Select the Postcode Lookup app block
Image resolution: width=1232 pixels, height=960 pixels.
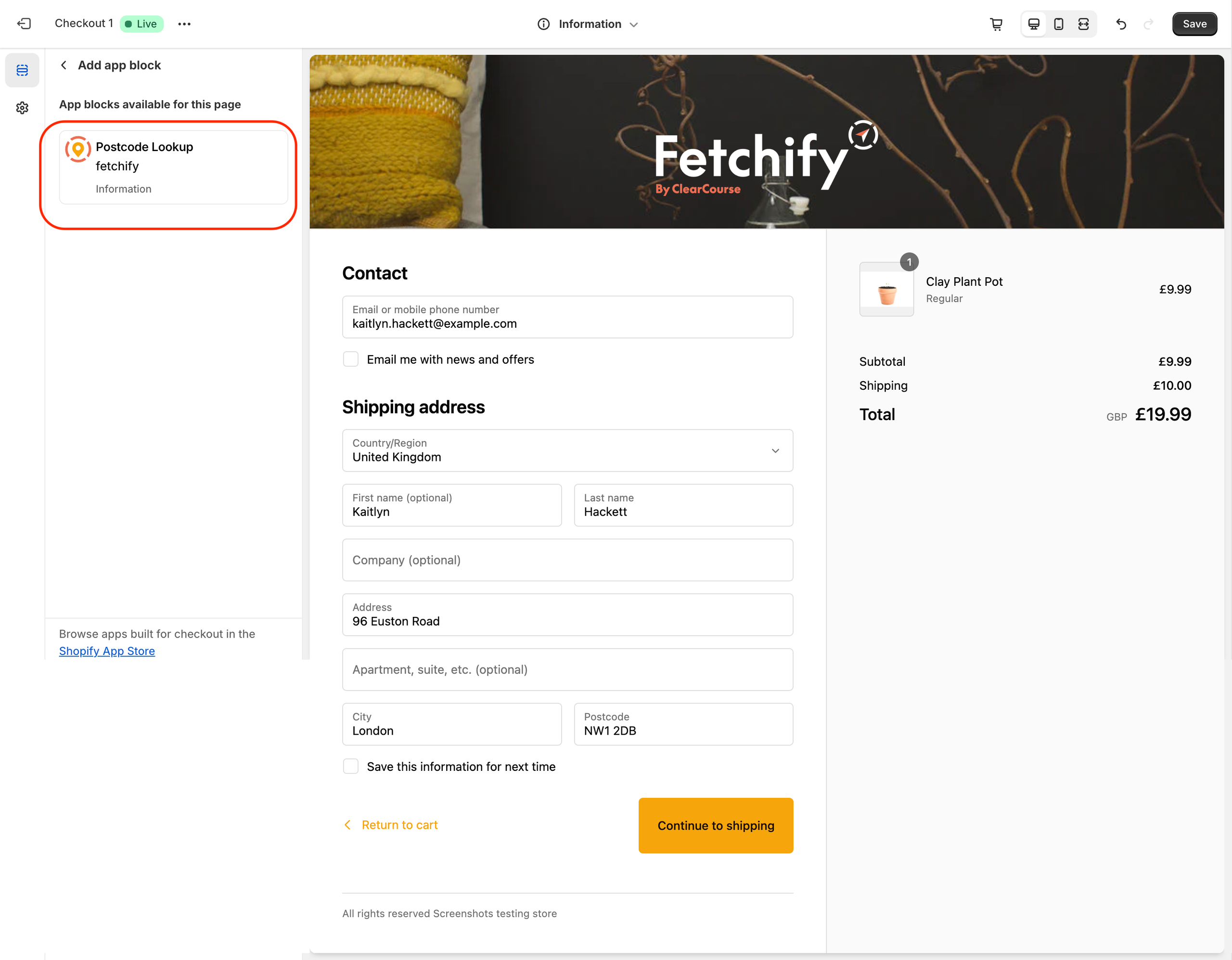(174, 167)
